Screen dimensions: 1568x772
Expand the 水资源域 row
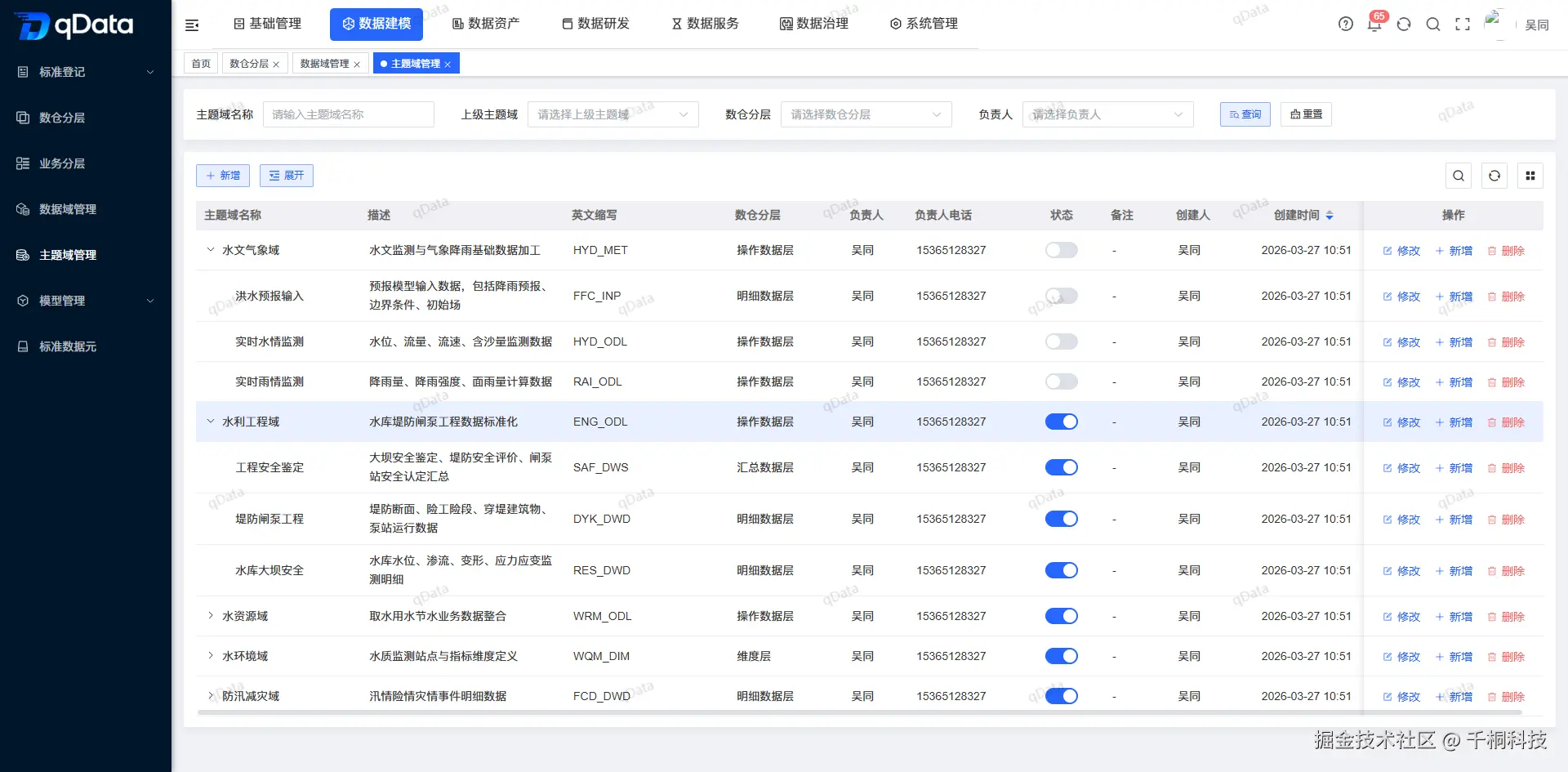tap(210, 616)
